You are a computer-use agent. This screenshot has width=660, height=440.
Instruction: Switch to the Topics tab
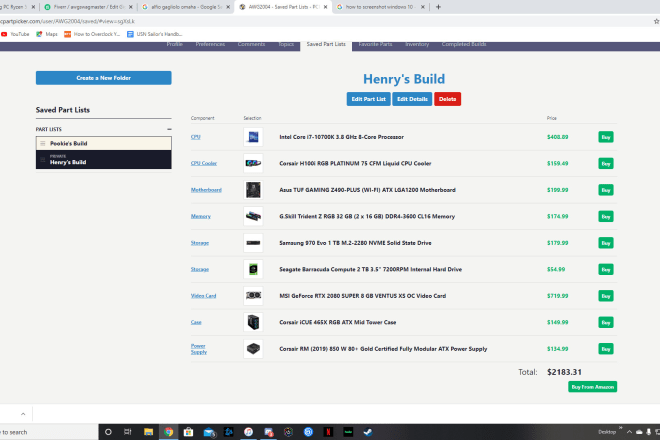286,44
